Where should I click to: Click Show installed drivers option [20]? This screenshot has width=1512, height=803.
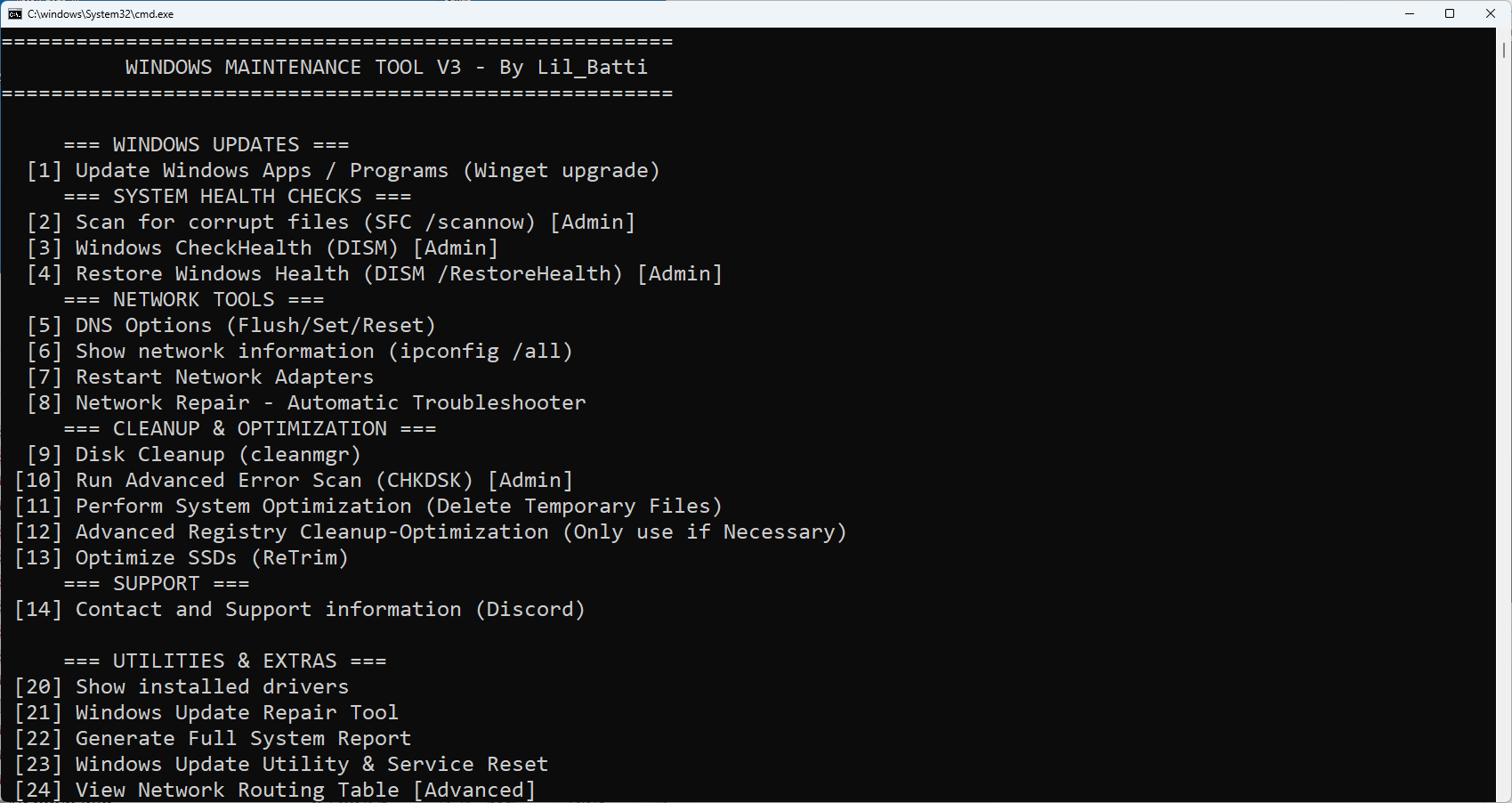[x=182, y=687]
